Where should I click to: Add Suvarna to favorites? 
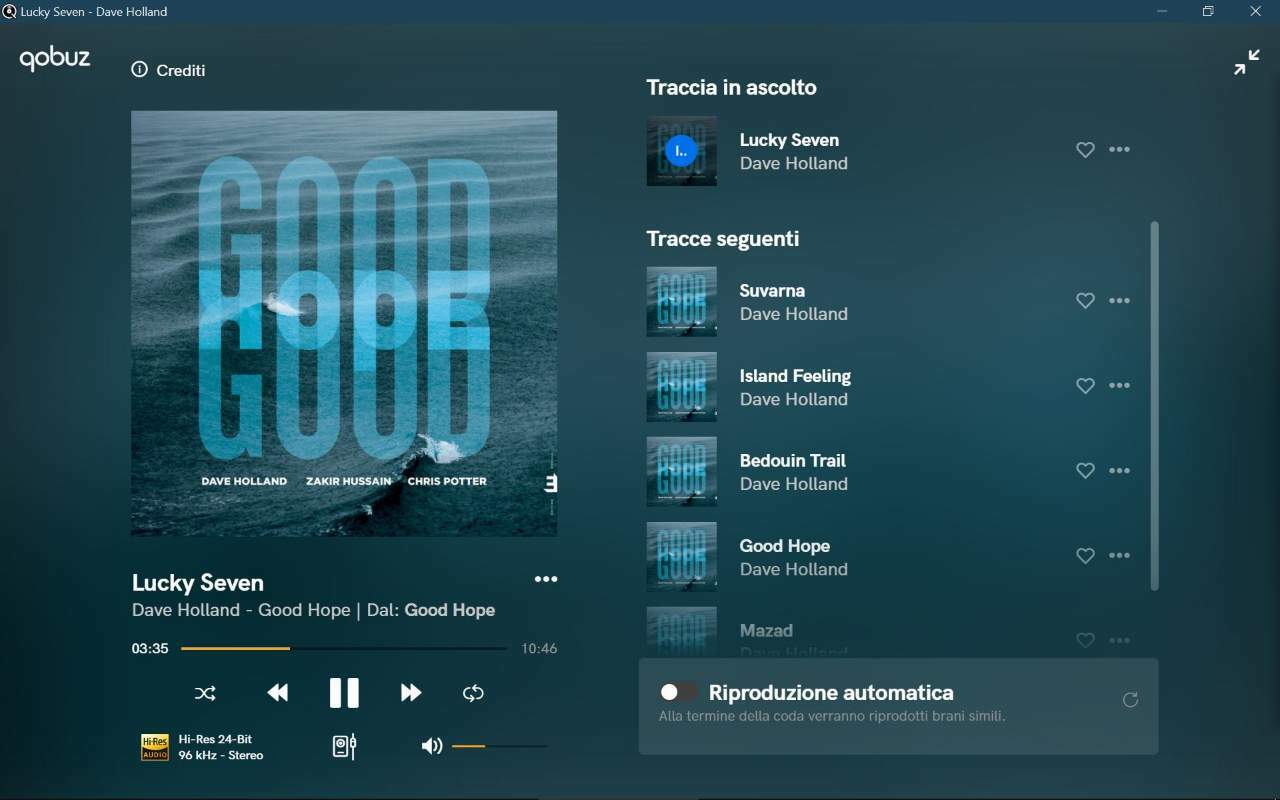[1085, 301]
